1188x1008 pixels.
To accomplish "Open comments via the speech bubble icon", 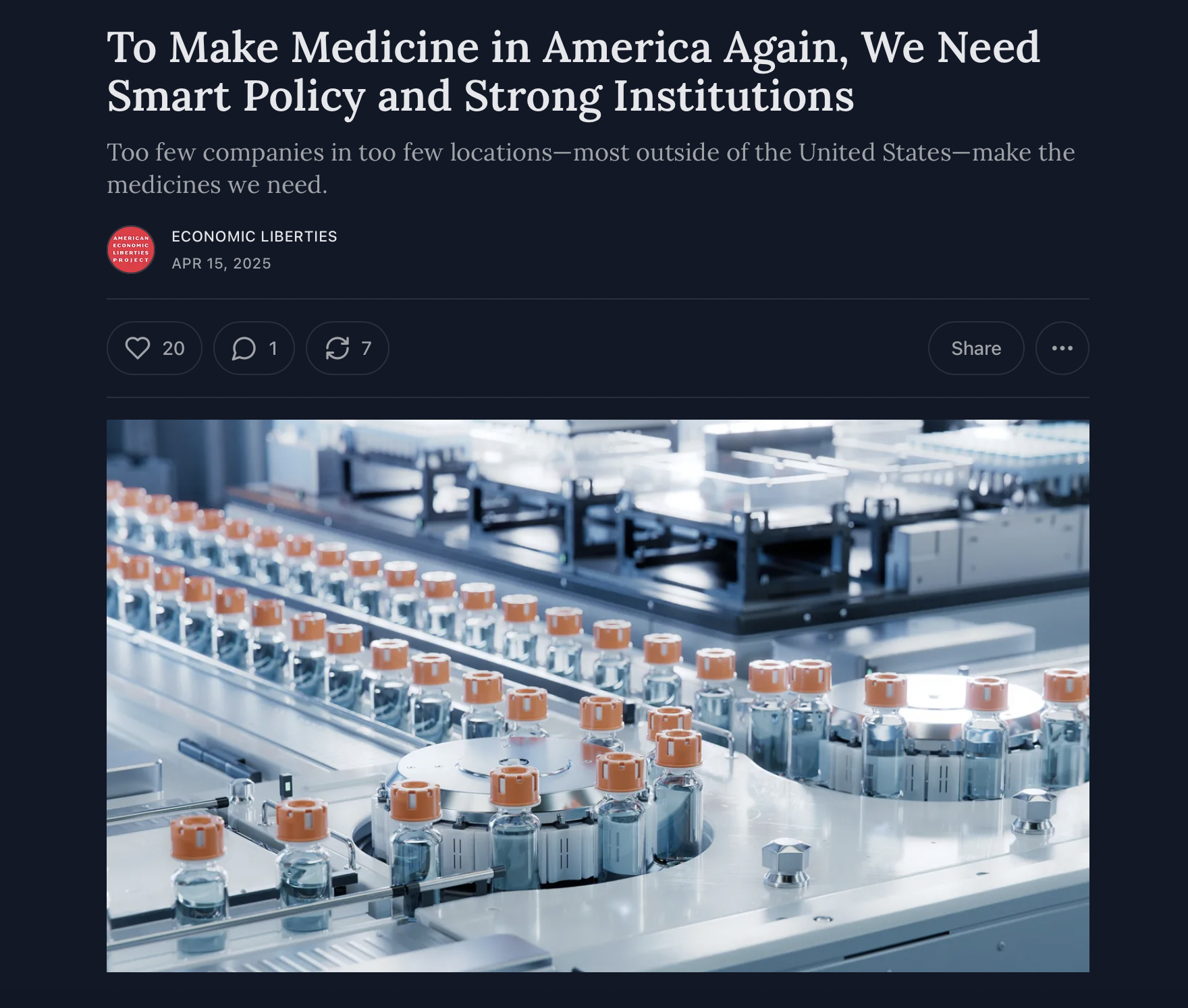I will pos(244,348).
